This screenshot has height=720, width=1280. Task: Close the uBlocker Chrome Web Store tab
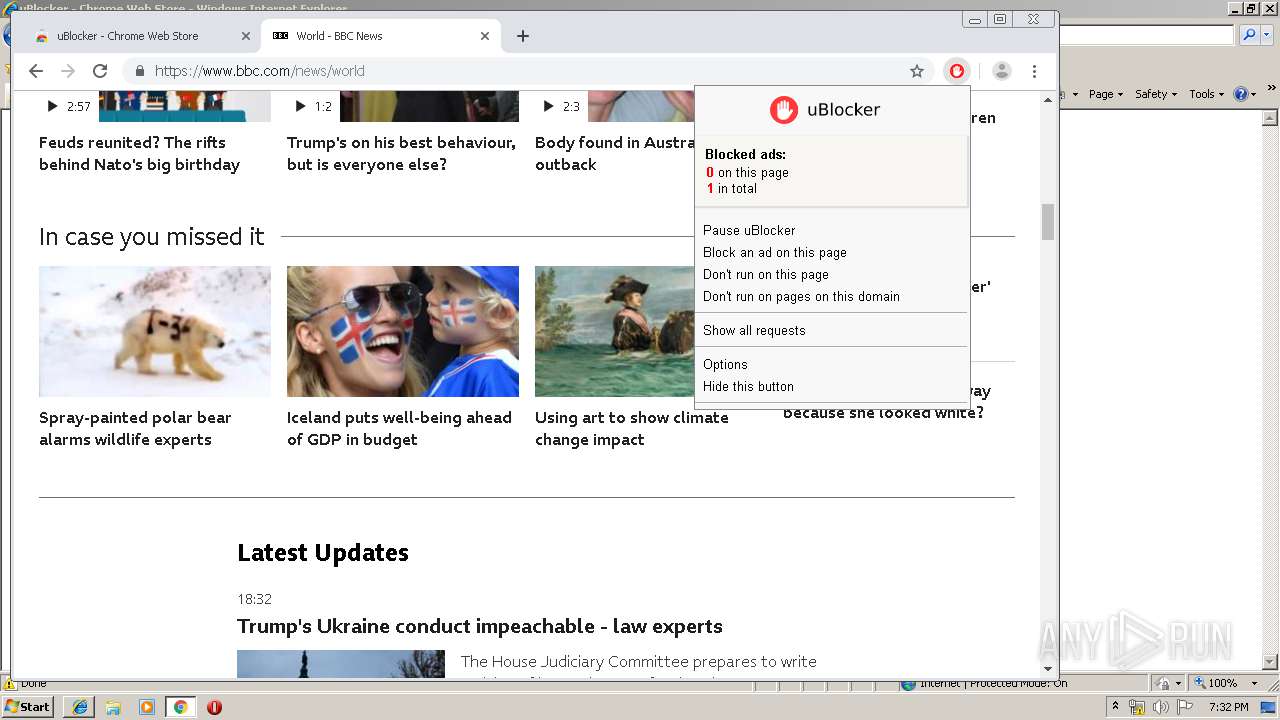coord(246,36)
